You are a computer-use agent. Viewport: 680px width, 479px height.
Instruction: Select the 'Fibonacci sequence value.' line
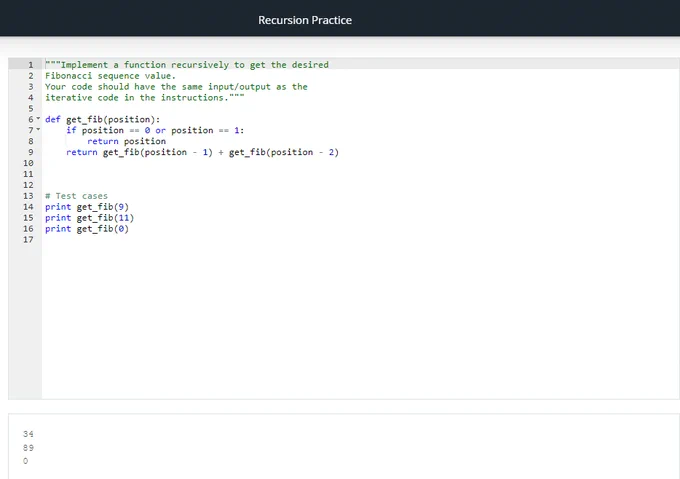tap(111, 76)
